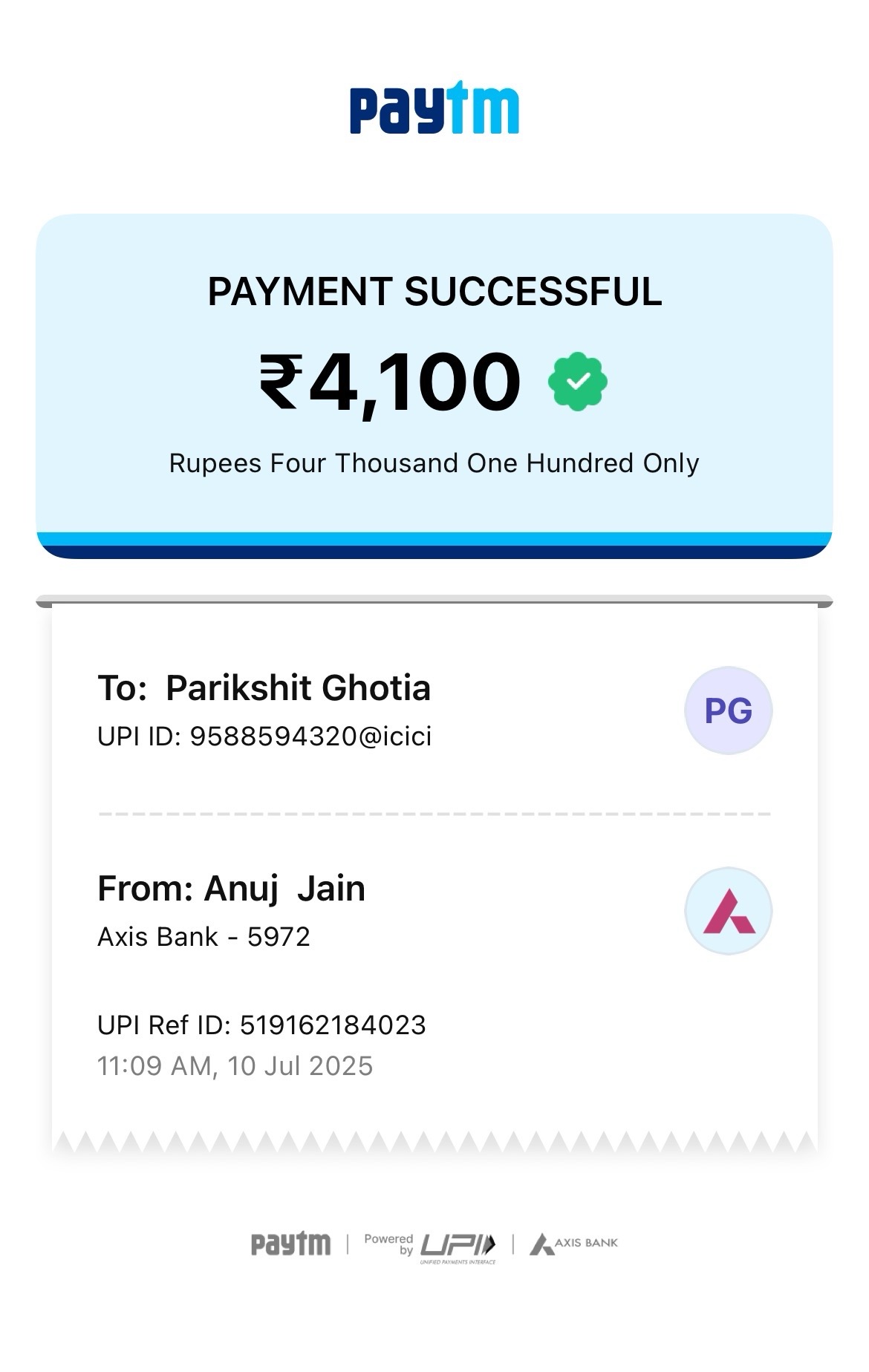Click Axis Bank - 5972 account text
The height and width of the screenshot is (1372, 869).
pyautogui.click(x=204, y=937)
